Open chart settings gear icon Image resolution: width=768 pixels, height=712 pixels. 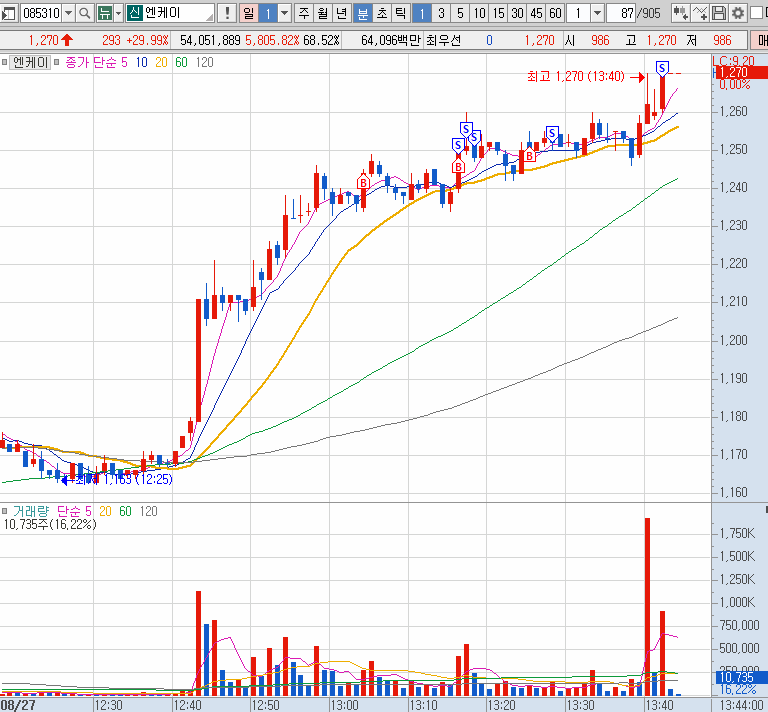coord(738,14)
